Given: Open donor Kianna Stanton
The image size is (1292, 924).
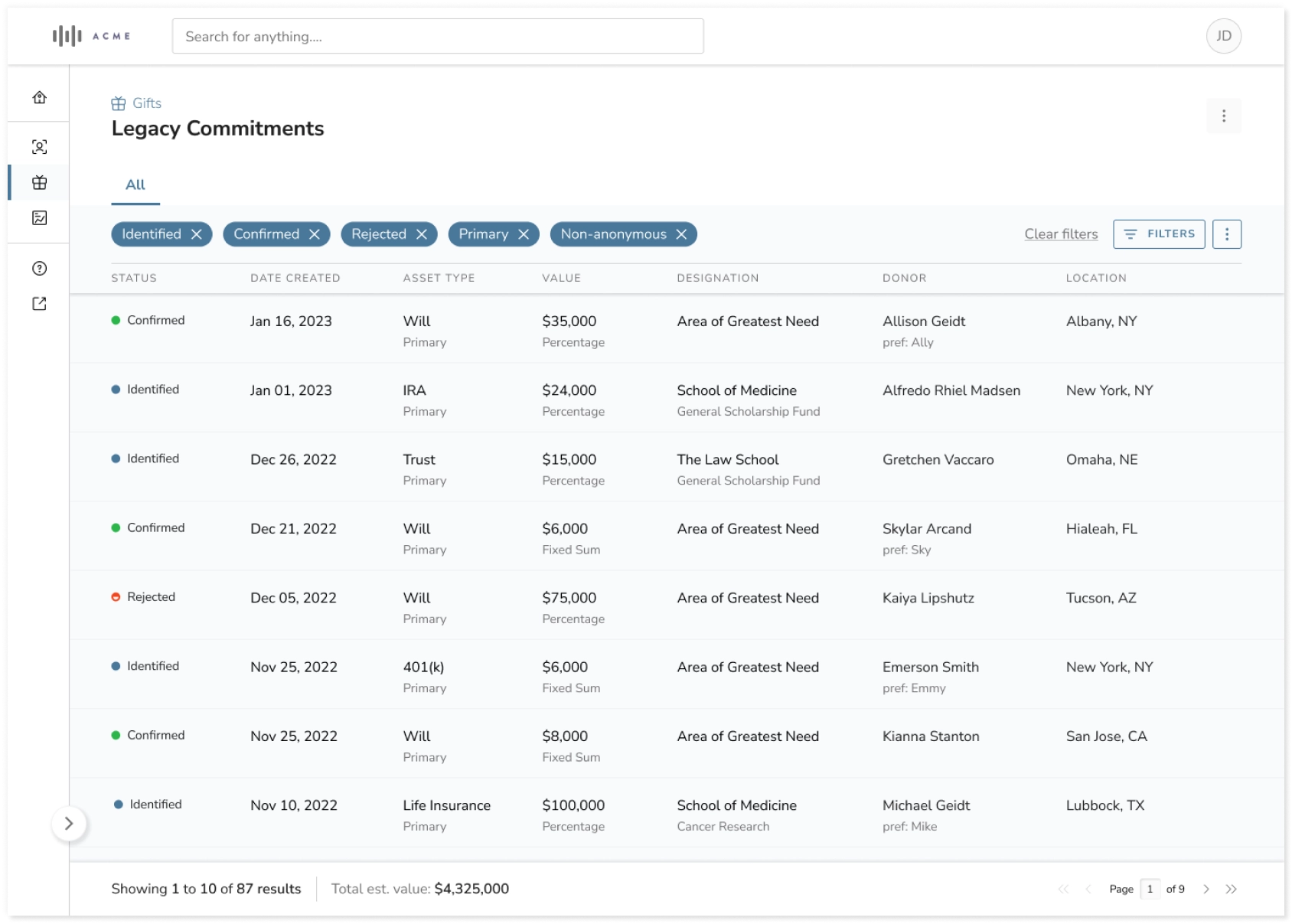Looking at the screenshot, I should point(931,736).
